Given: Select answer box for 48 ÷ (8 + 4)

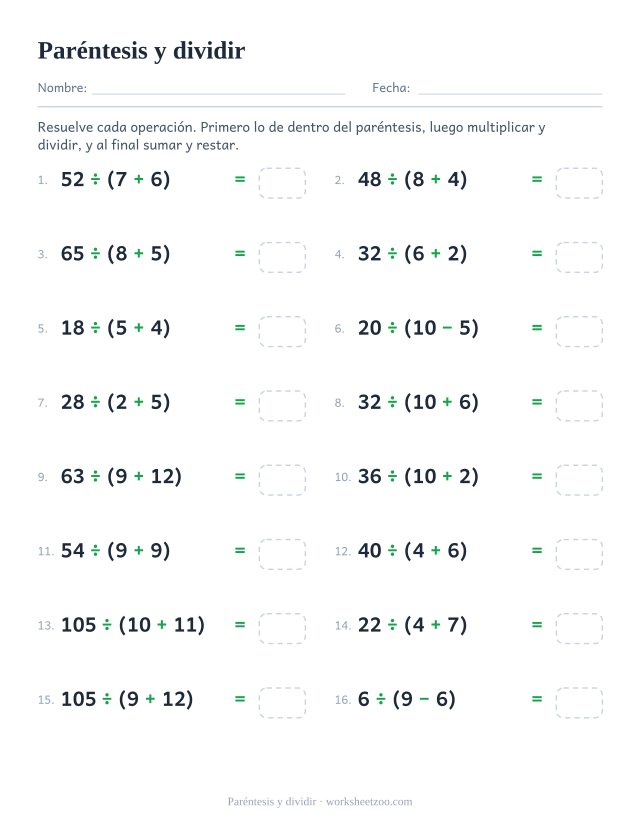Looking at the screenshot, I should (x=579, y=183).
